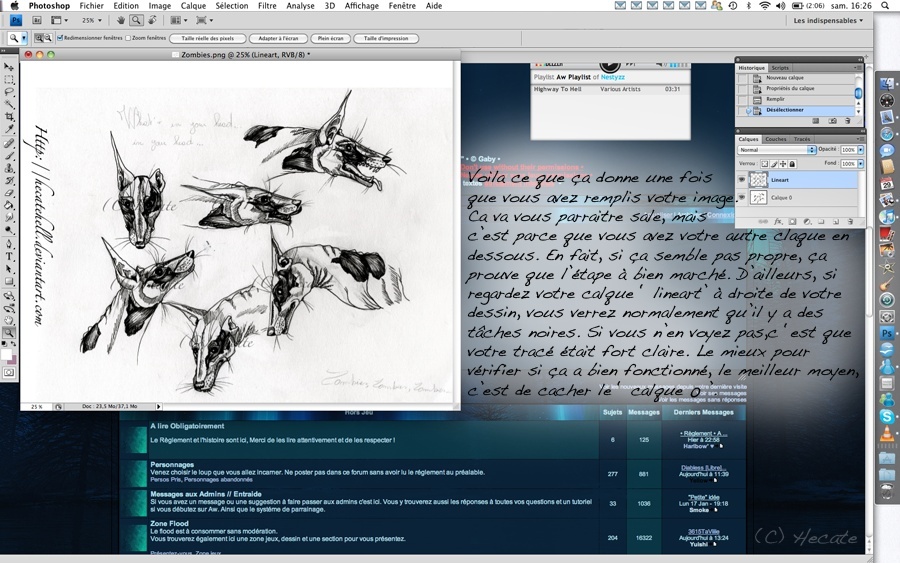Select the Move tool
Image resolution: width=900 pixels, height=563 pixels.
9,67
